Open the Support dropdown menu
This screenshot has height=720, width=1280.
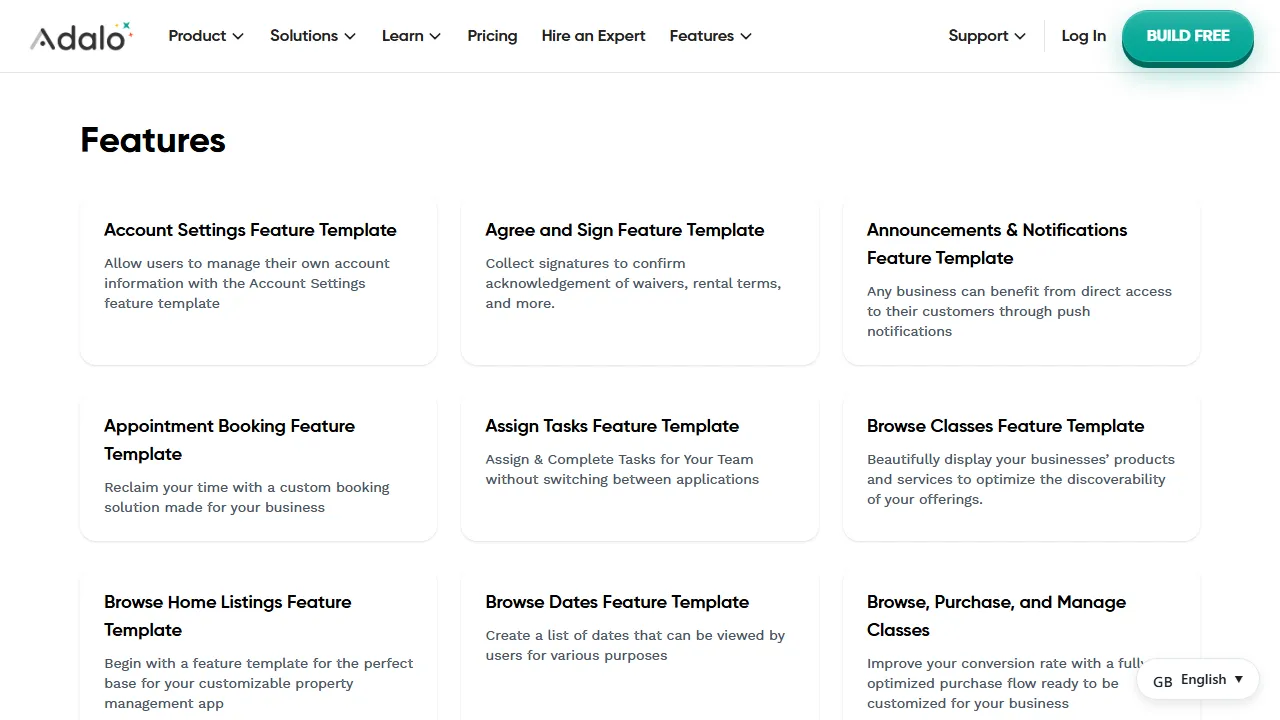pyautogui.click(x=987, y=36)
